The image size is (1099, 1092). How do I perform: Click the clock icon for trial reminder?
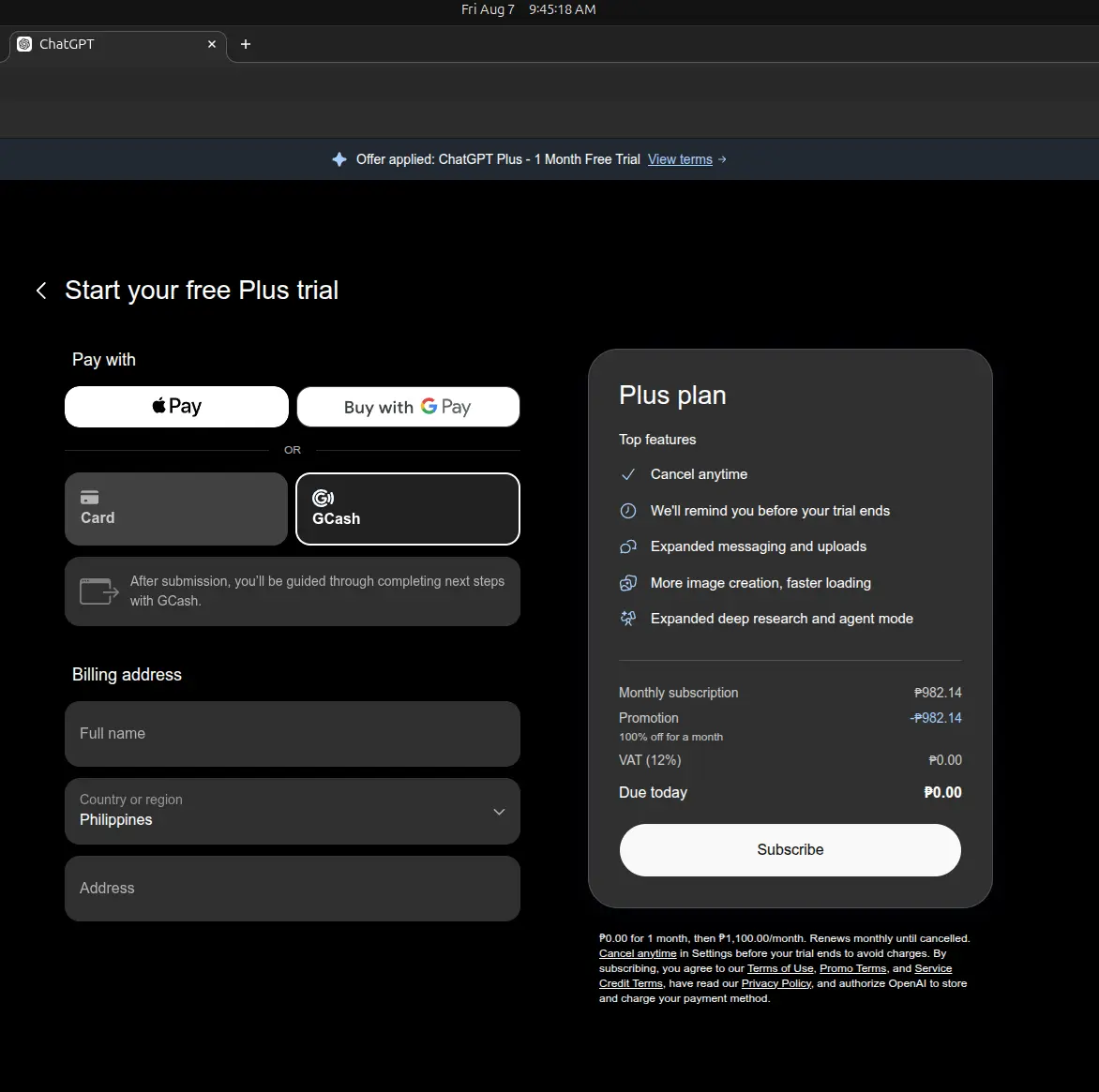tap(628, 511)
